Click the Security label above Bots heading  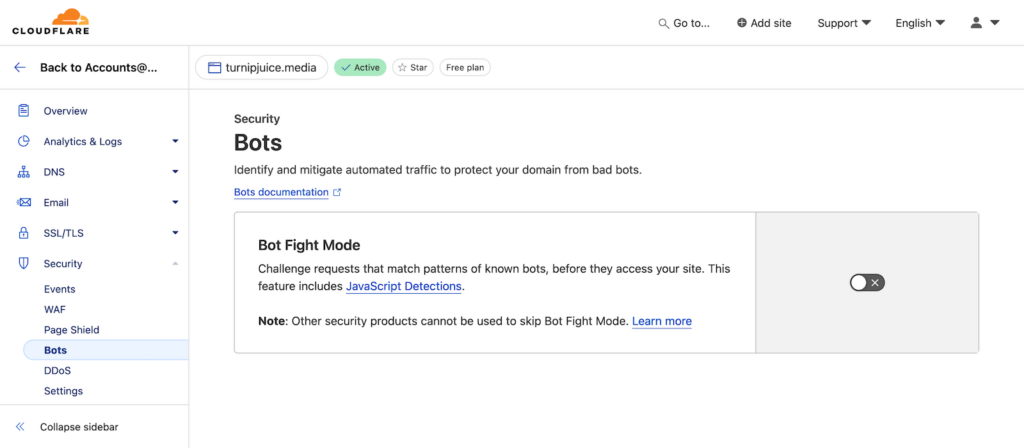pyautogui.click(x=257, y=119)
